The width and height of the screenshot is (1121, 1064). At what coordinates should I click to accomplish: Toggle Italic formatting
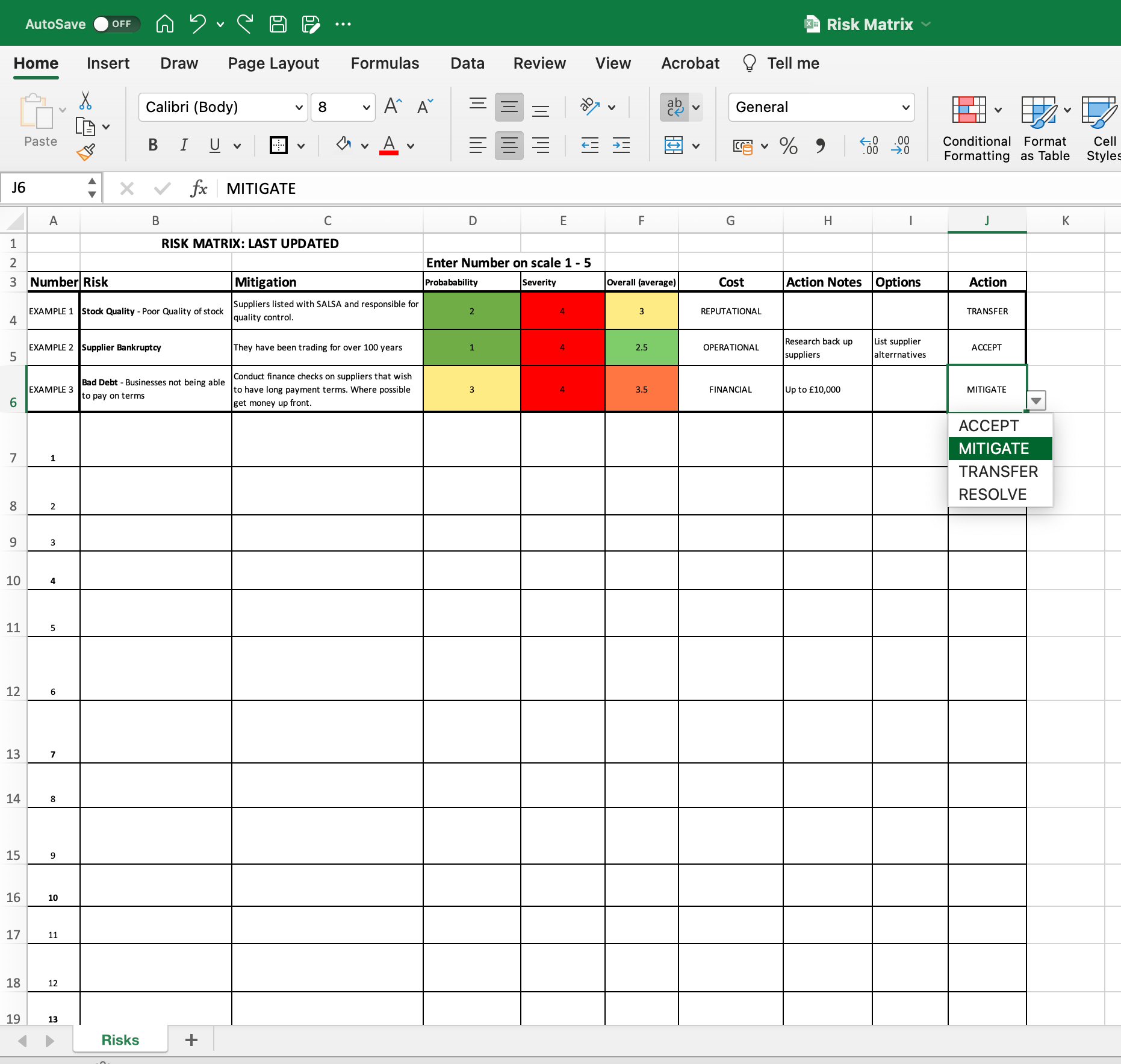tap(184, 145)
